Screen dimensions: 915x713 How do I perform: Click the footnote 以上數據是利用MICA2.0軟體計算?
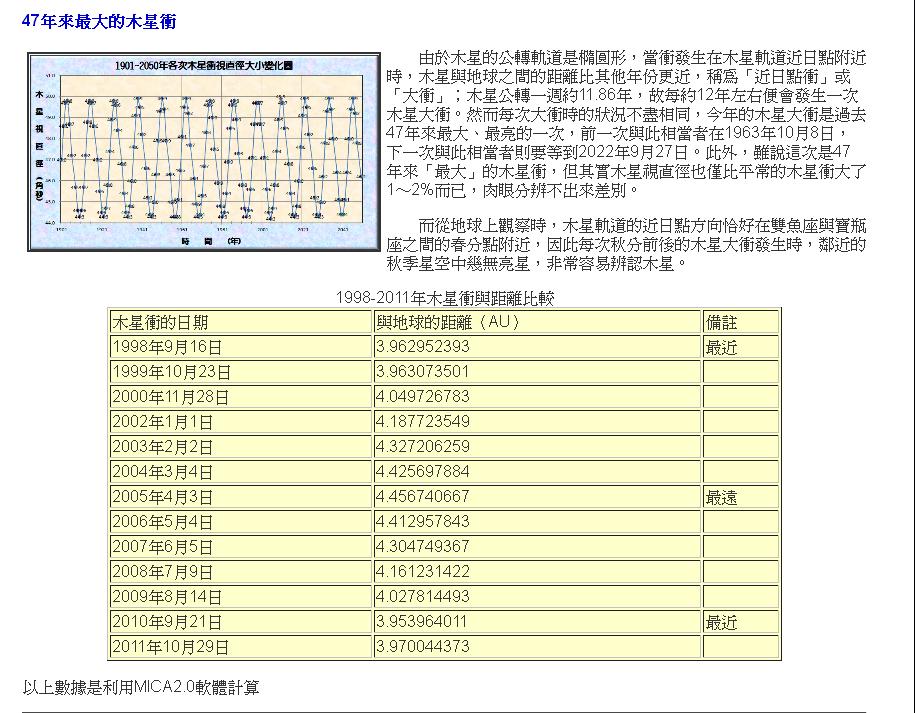point(141,688)
